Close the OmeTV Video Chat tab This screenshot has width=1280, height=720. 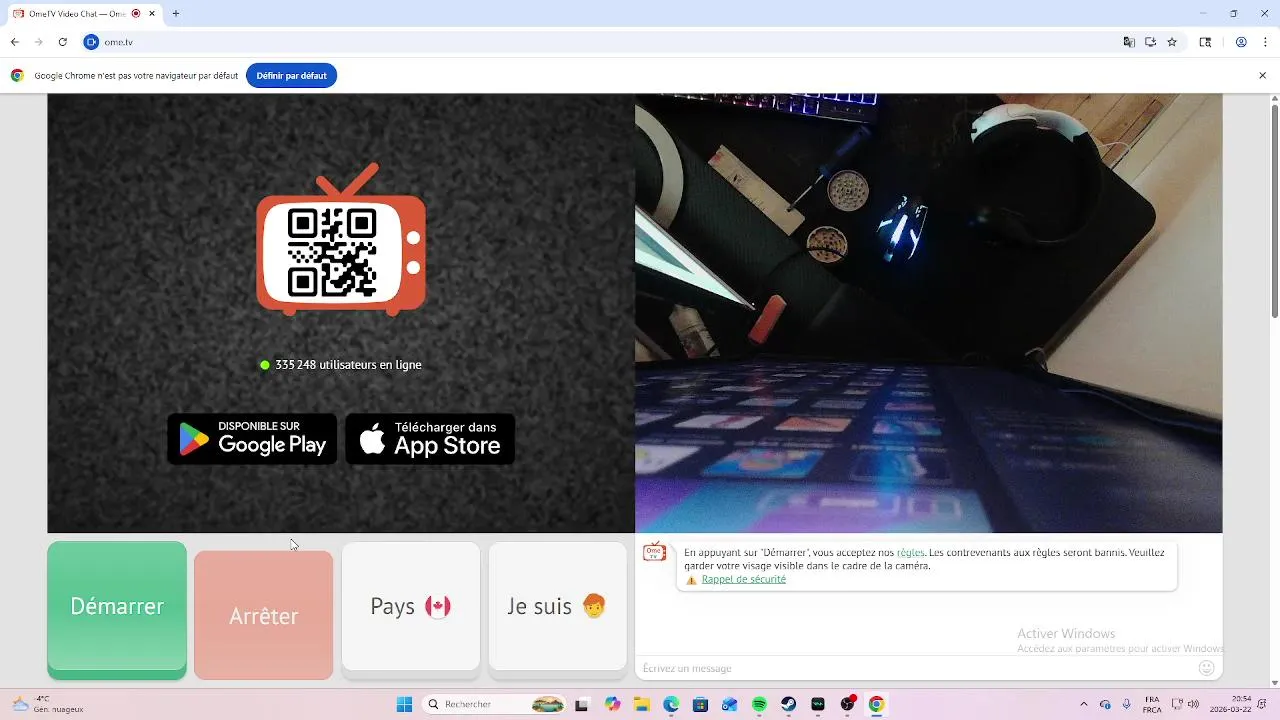(x=151, y=14)
